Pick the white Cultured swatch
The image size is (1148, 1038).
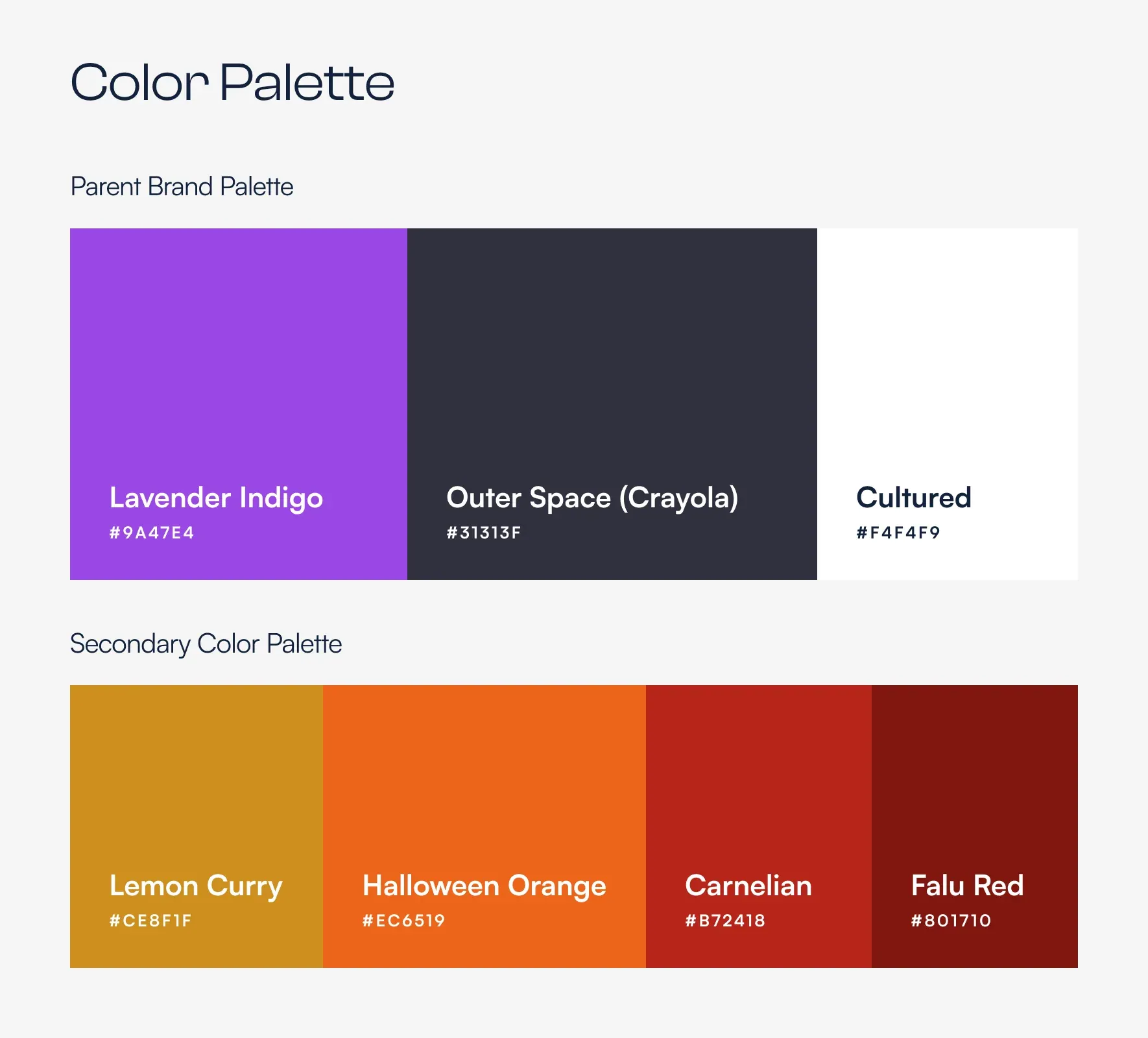(x=948, y=404)
